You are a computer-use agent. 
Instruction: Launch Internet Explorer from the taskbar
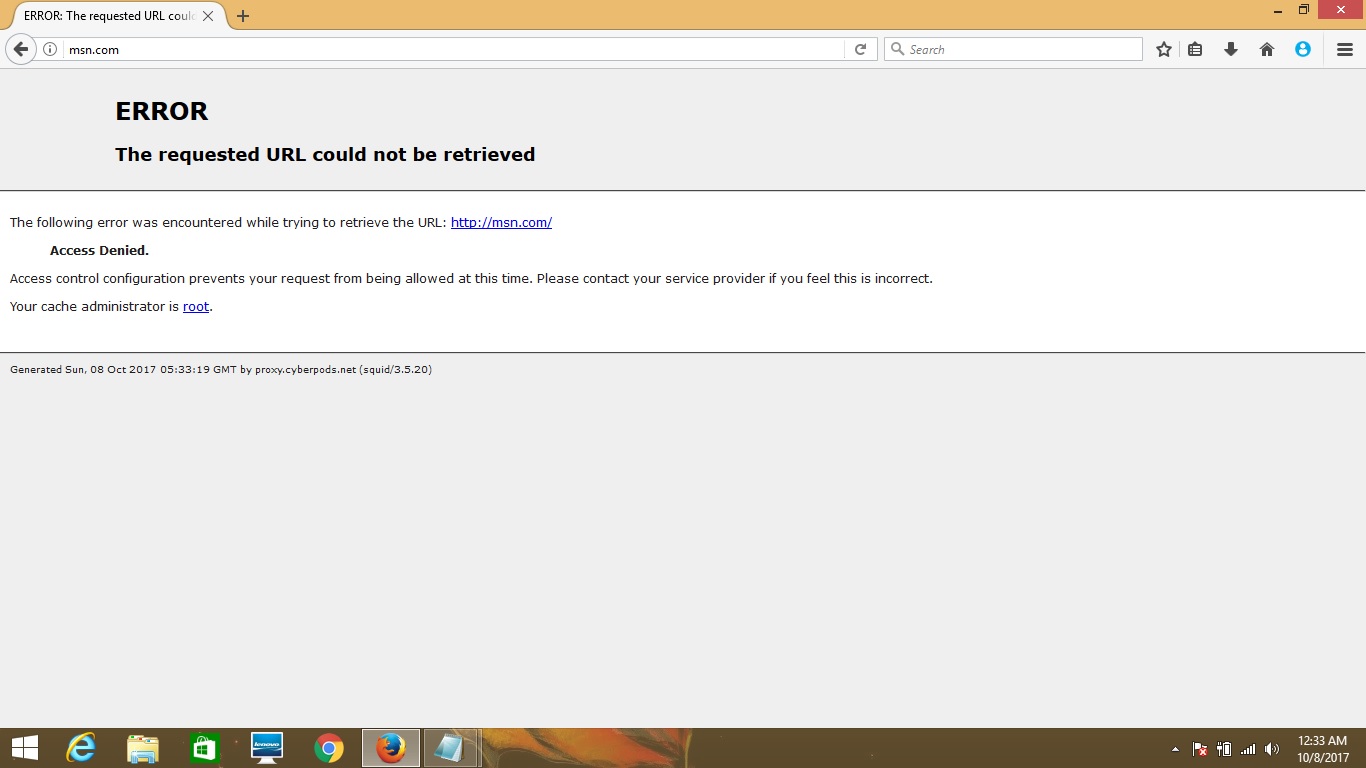click(80, 748)
